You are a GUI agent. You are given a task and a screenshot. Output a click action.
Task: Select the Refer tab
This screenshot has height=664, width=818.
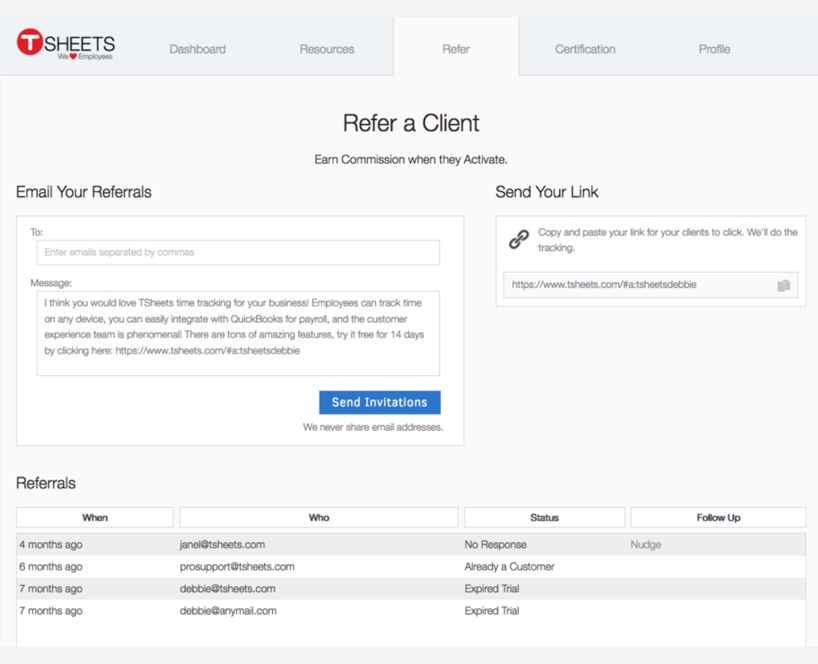[x=456, y=49]
